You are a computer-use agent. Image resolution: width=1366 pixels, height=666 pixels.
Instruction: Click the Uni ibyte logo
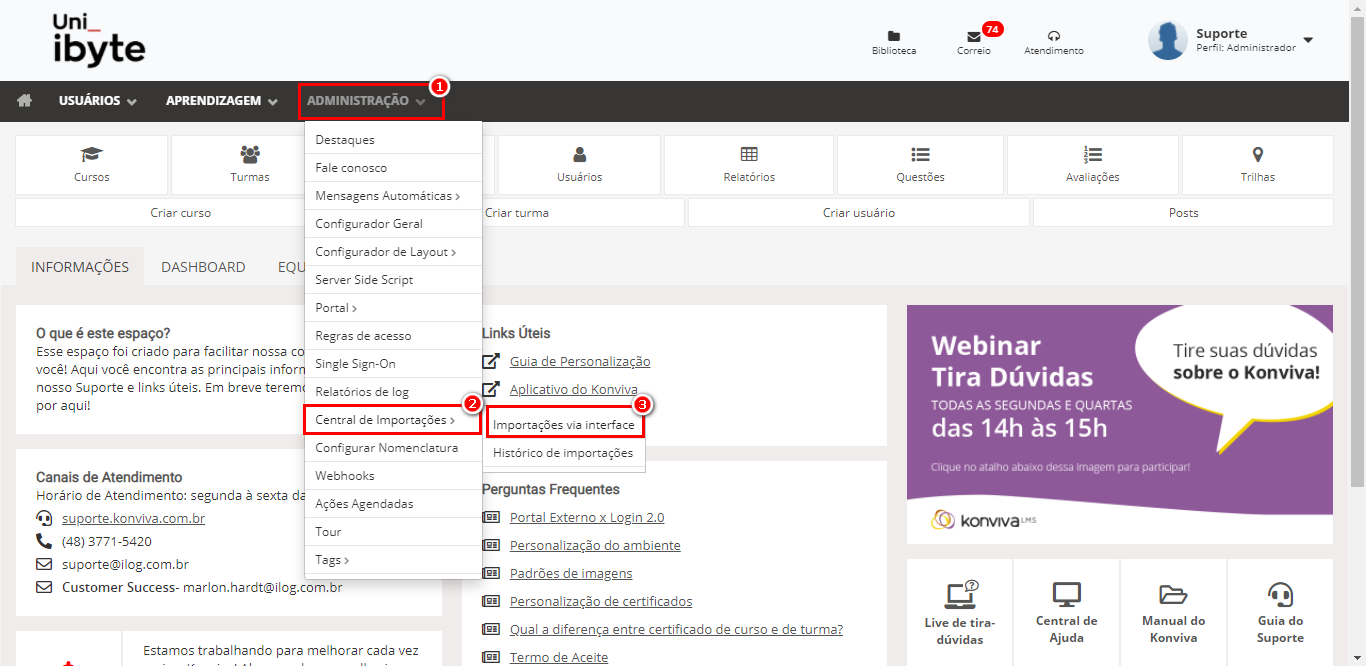pos(99,40)
